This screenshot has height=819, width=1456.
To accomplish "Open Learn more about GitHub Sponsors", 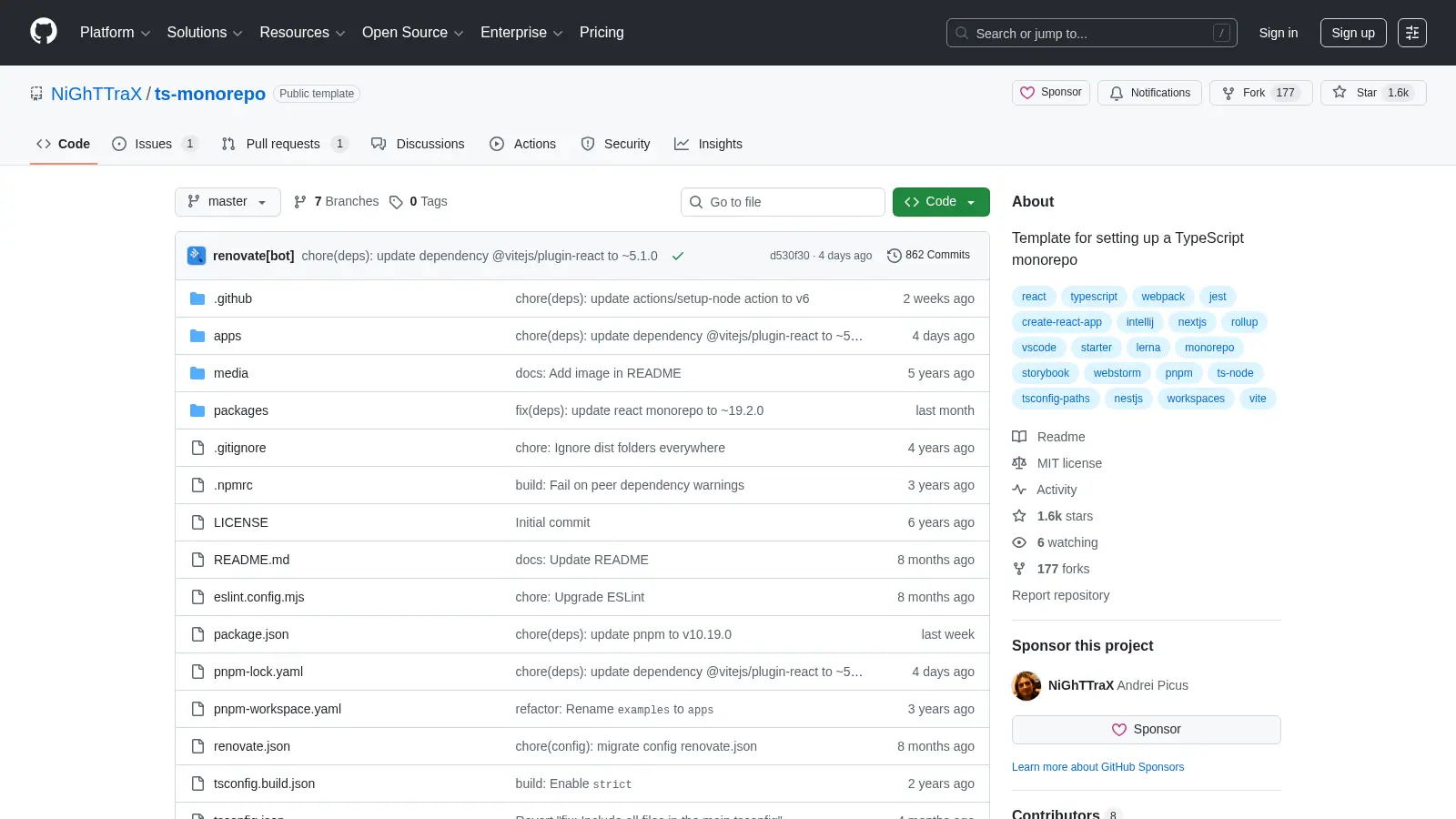I will (1098, 767).
